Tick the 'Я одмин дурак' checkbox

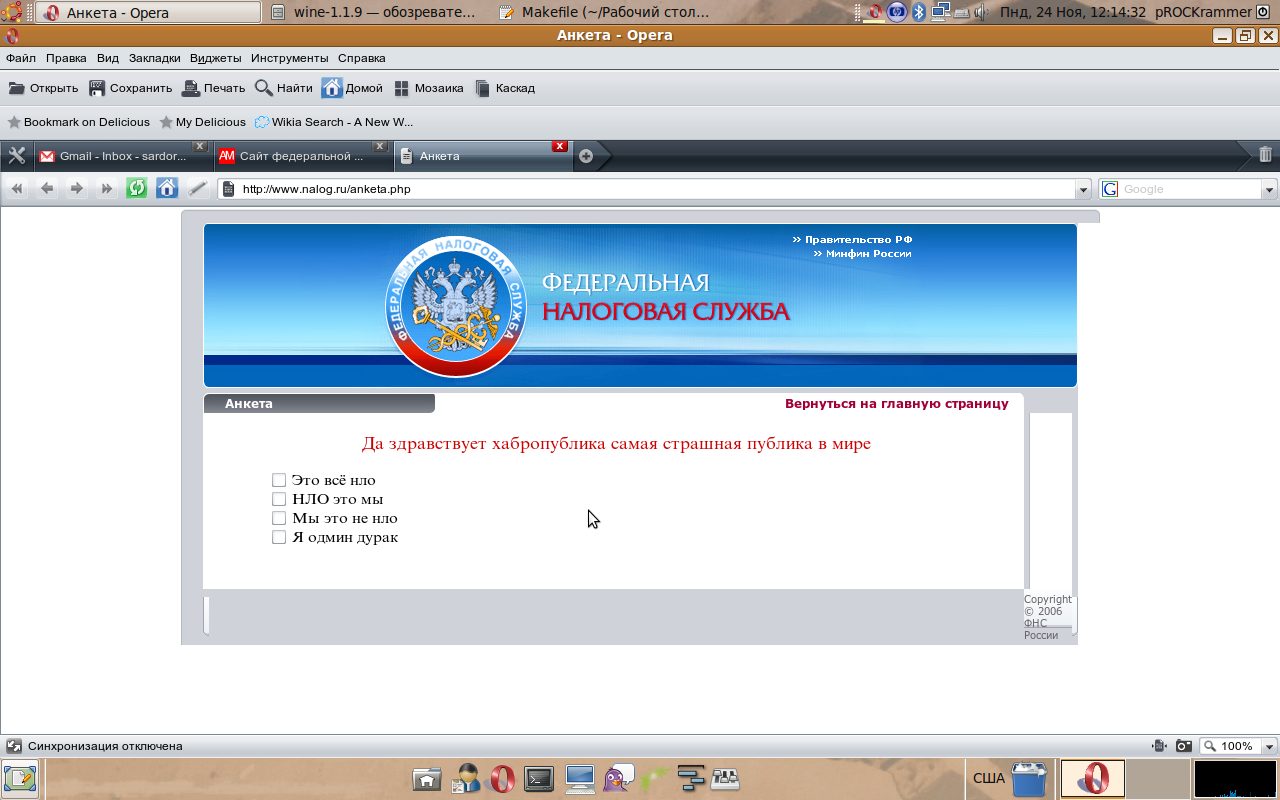[x=279, y=537]
